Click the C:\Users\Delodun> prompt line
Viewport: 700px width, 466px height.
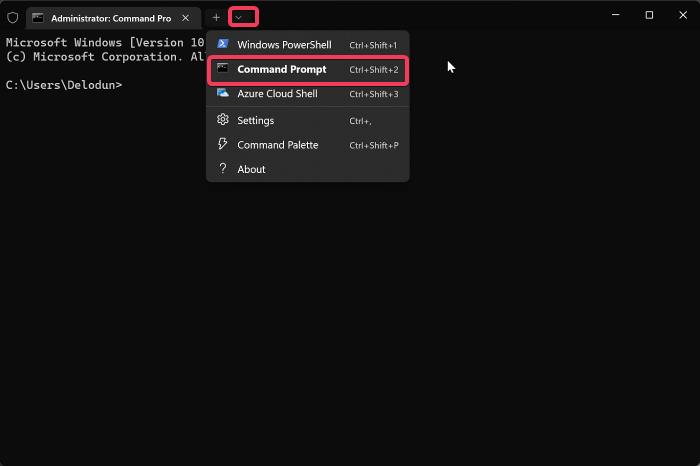click(x=64, y=85)
